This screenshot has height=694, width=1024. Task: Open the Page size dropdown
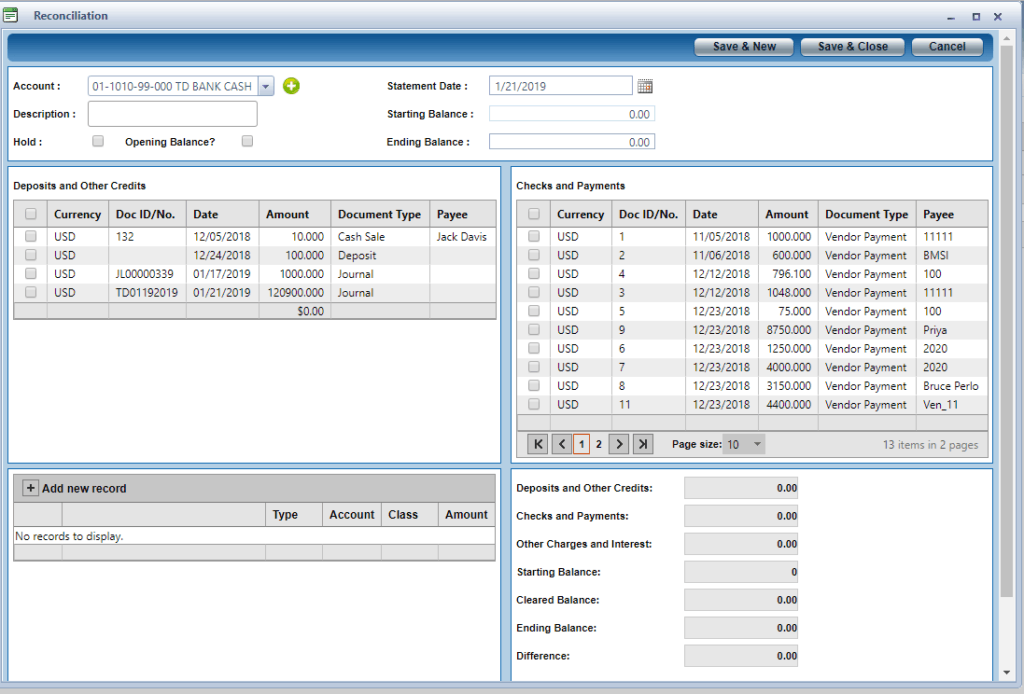pyautogui.click(x=745, y=444)
